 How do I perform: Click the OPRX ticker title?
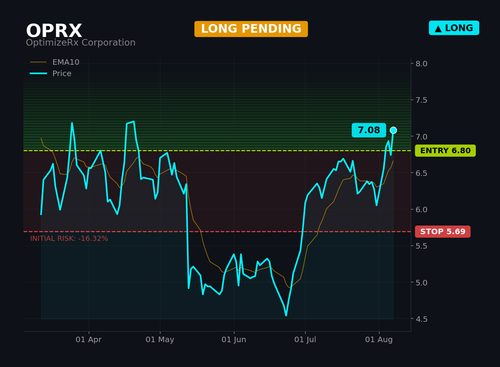coord(54,31)
